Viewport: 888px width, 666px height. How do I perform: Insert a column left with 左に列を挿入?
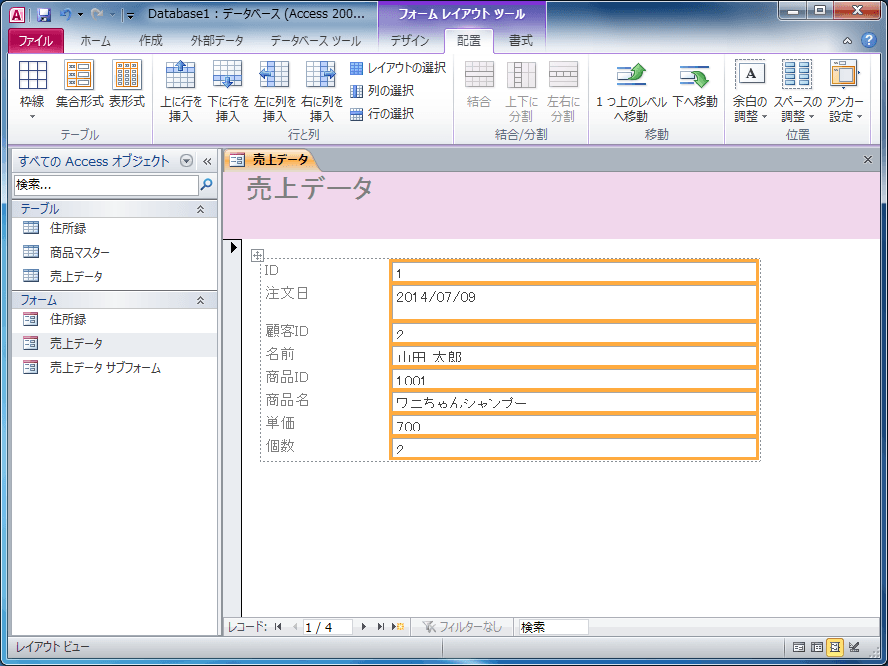click(x=275, y=91)
